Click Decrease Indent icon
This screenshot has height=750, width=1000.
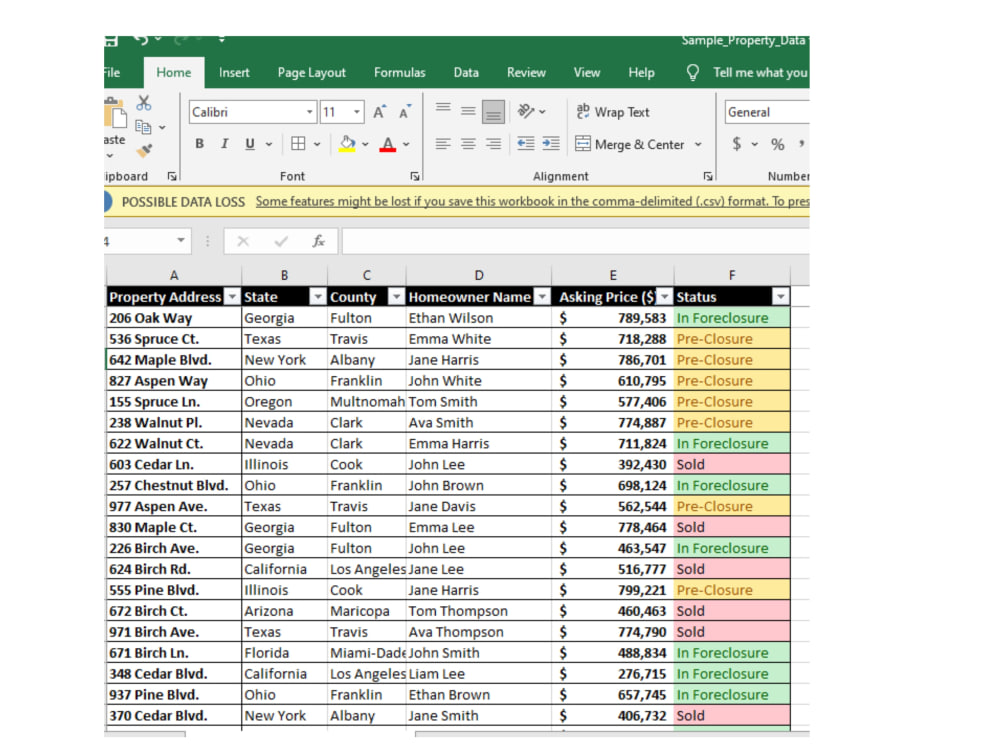click(526, 144)
